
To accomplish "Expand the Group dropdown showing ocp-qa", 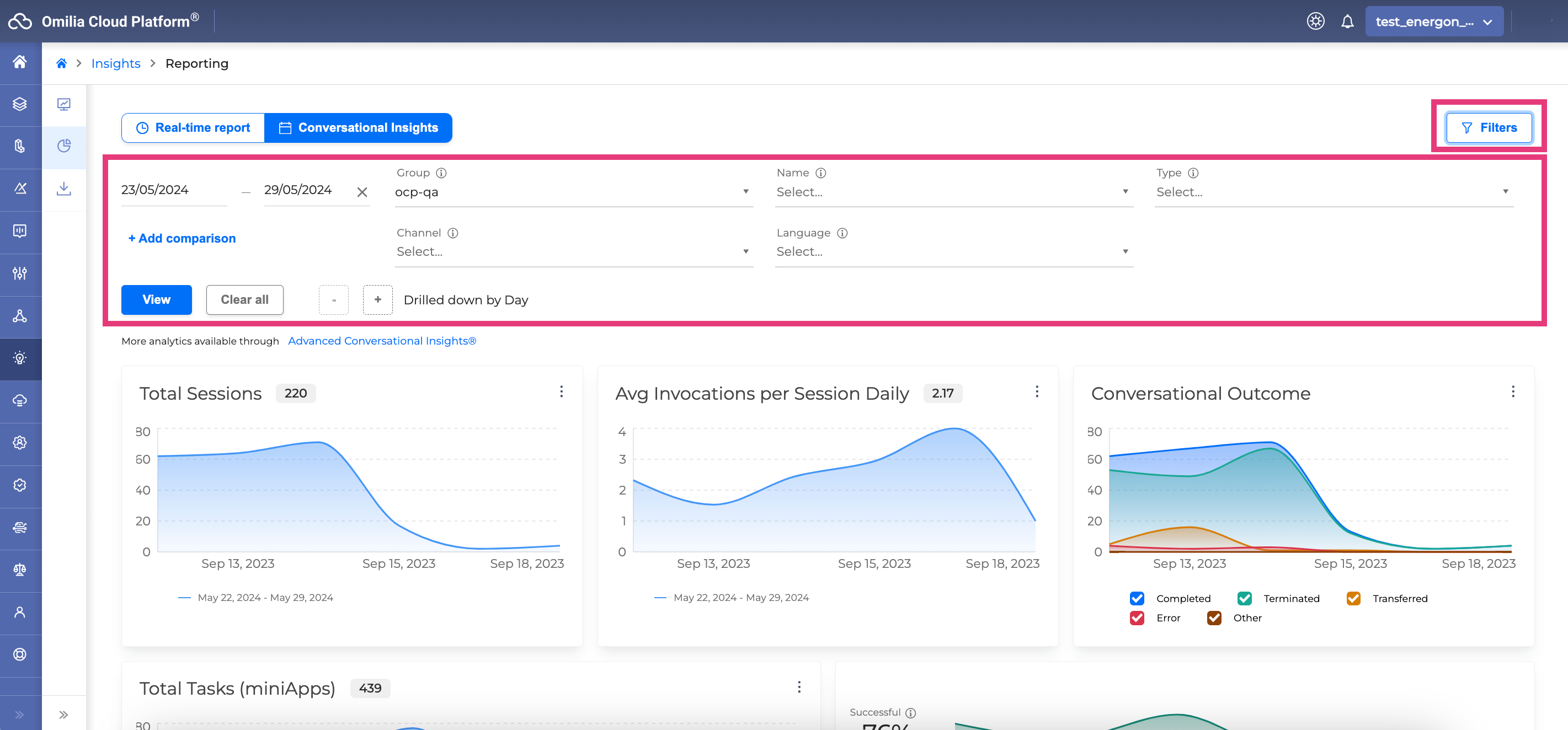I will [572, 192].
